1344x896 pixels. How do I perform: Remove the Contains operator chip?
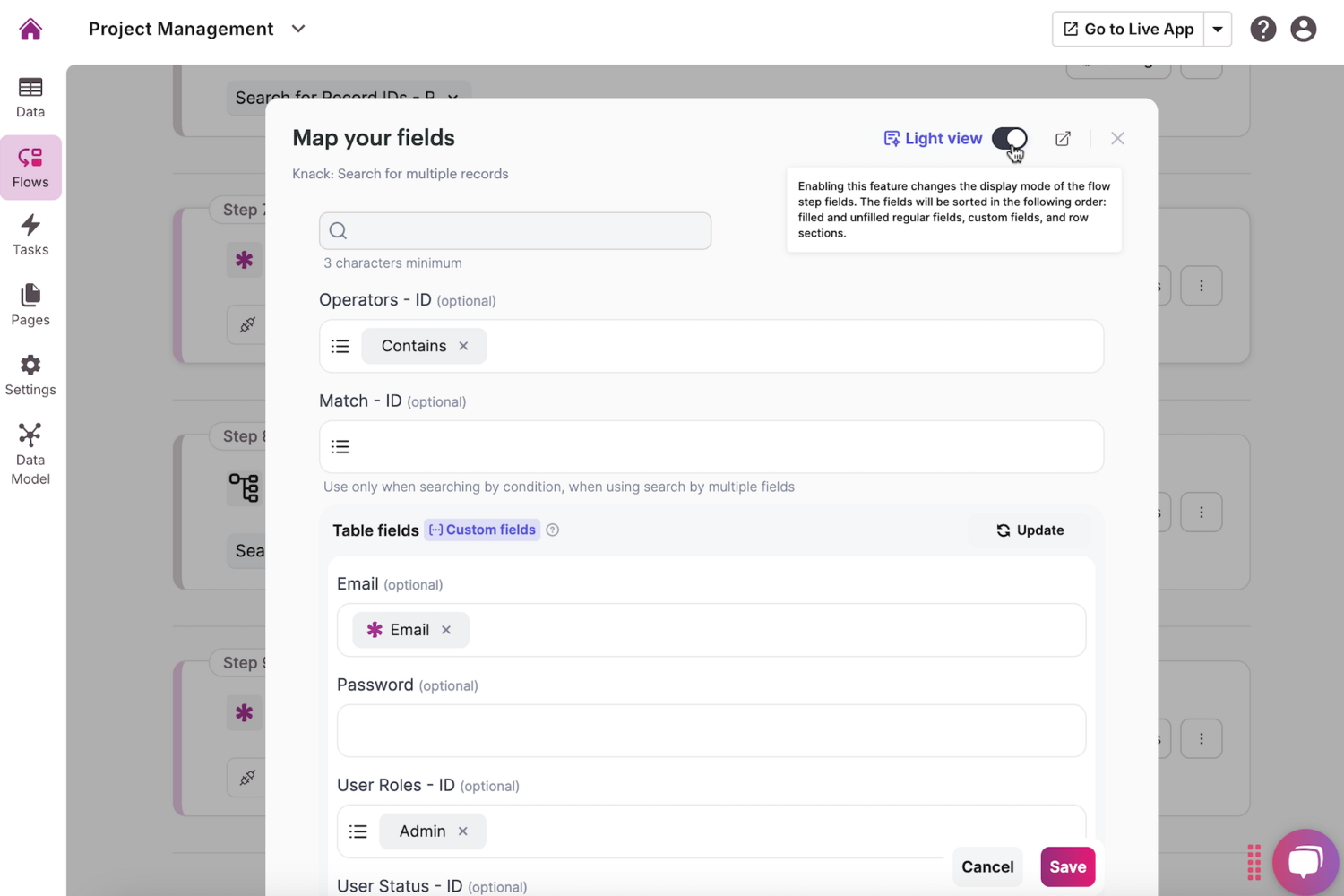point(463,346)
